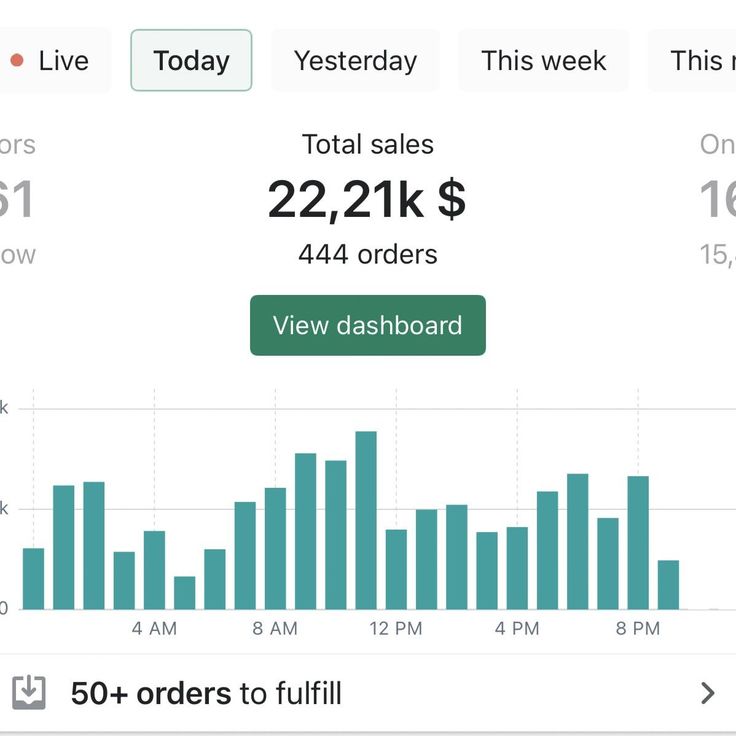Image resolution: width=736 pixels, height=736 pixels.
Task: Open the Yesterday tab
Action: coord(355,61)
